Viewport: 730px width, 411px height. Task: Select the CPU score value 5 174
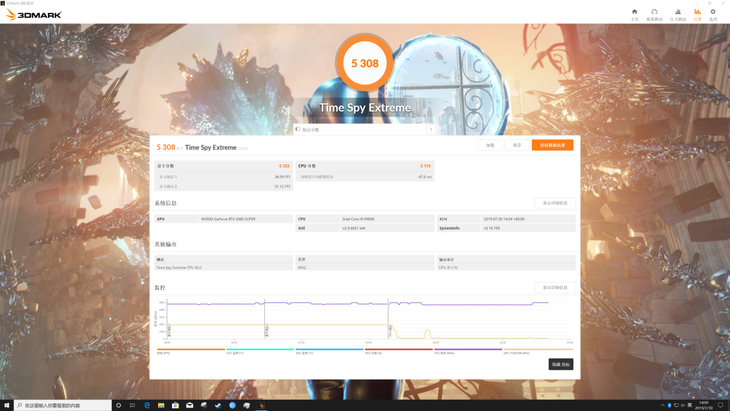[425, 166]
